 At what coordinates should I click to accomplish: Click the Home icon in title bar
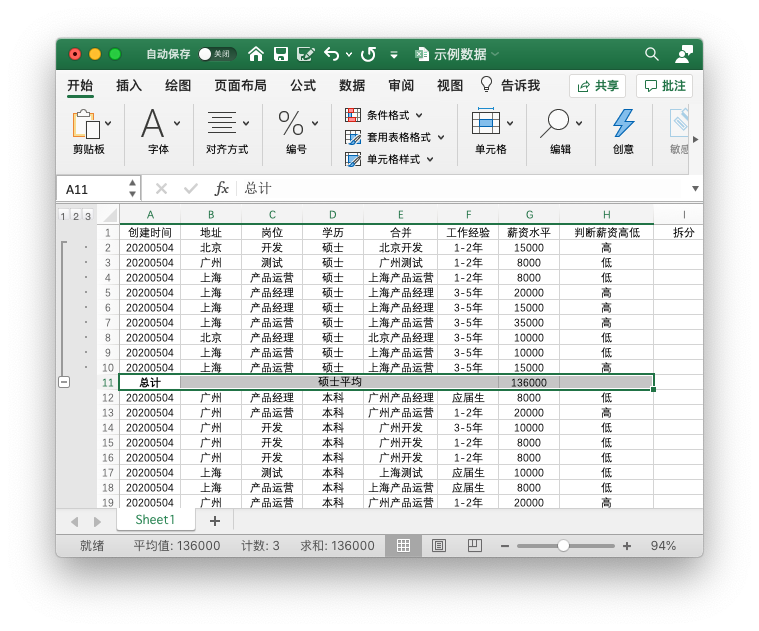coord(256,54)
